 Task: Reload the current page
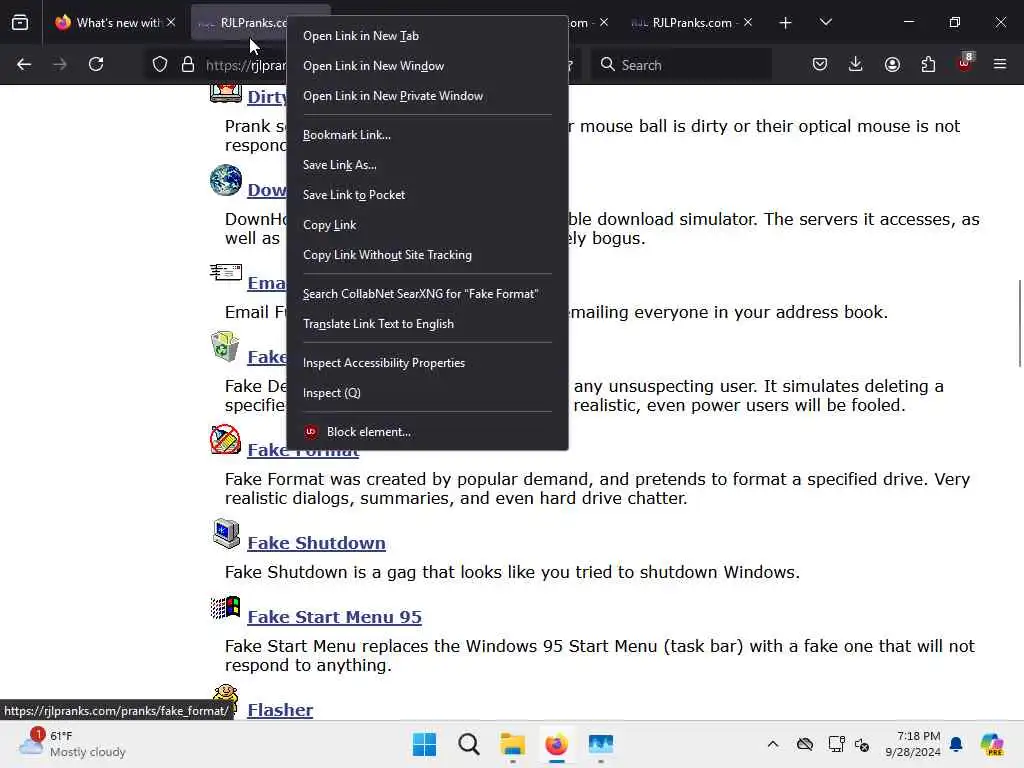96,64
